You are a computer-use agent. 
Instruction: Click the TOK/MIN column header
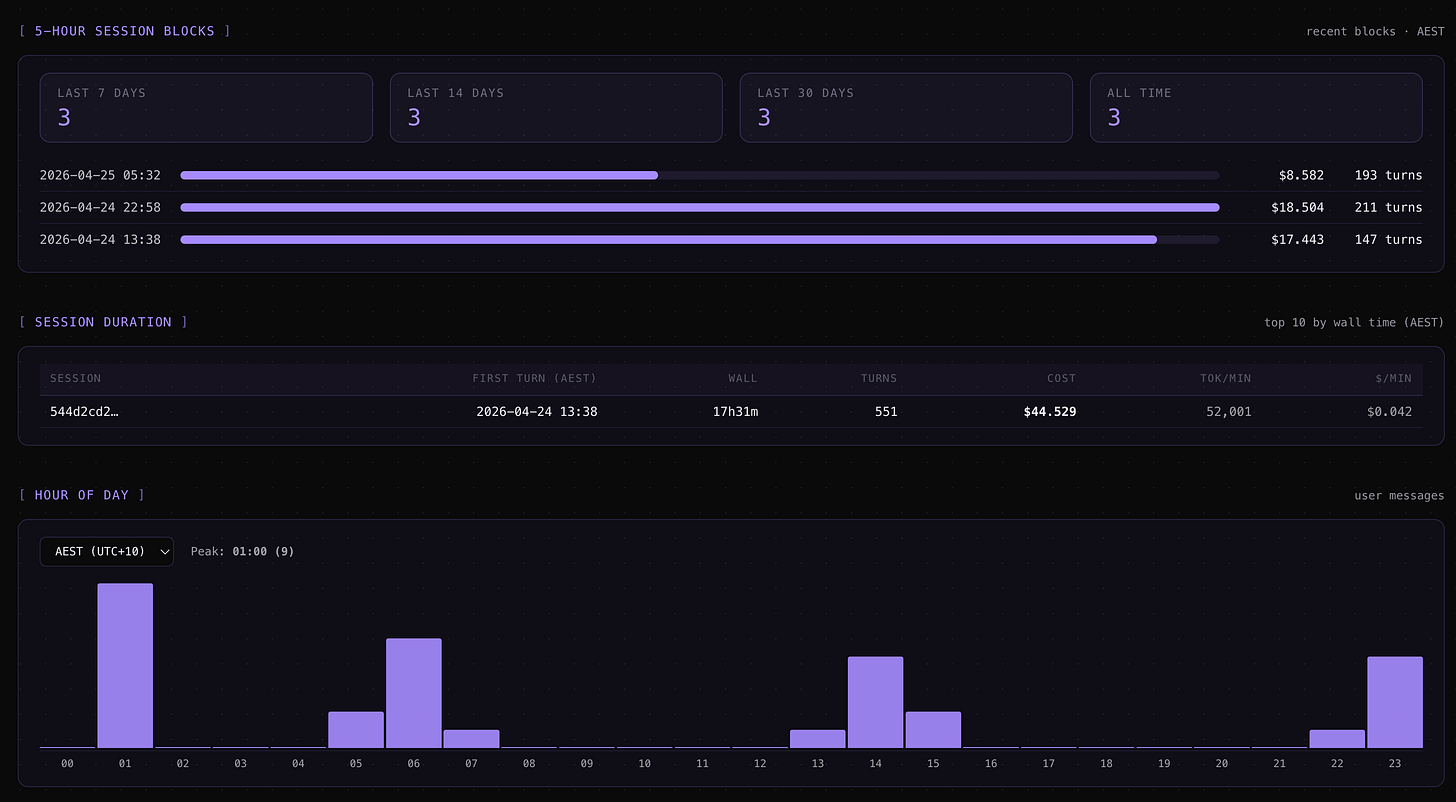click(1225, 378)
